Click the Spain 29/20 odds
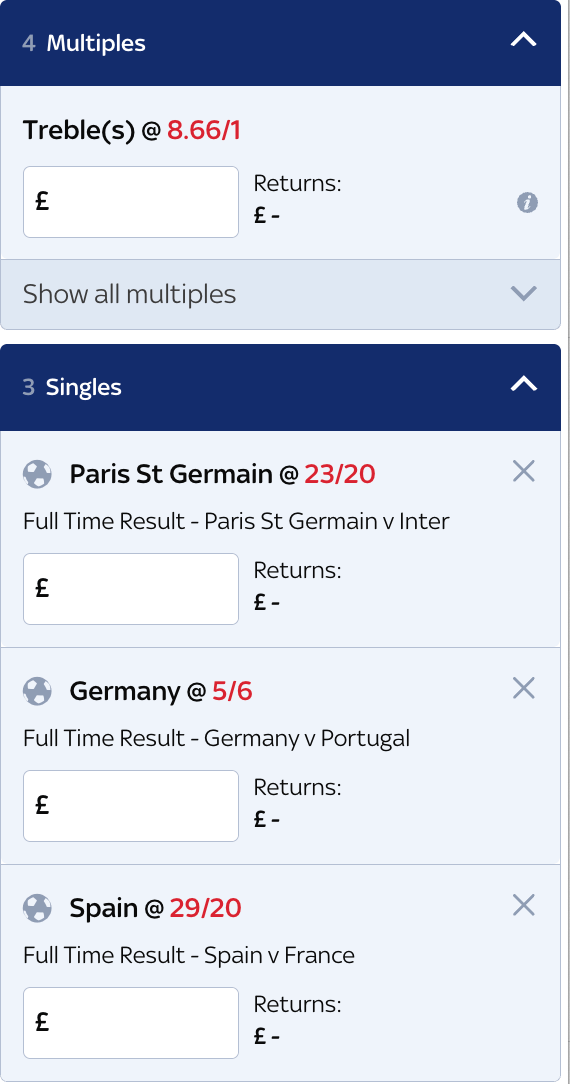 tap(205, 908)
